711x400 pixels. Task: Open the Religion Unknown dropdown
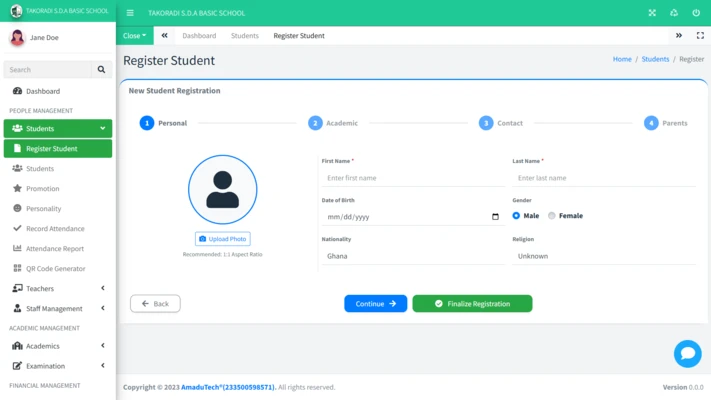[604, 256]
